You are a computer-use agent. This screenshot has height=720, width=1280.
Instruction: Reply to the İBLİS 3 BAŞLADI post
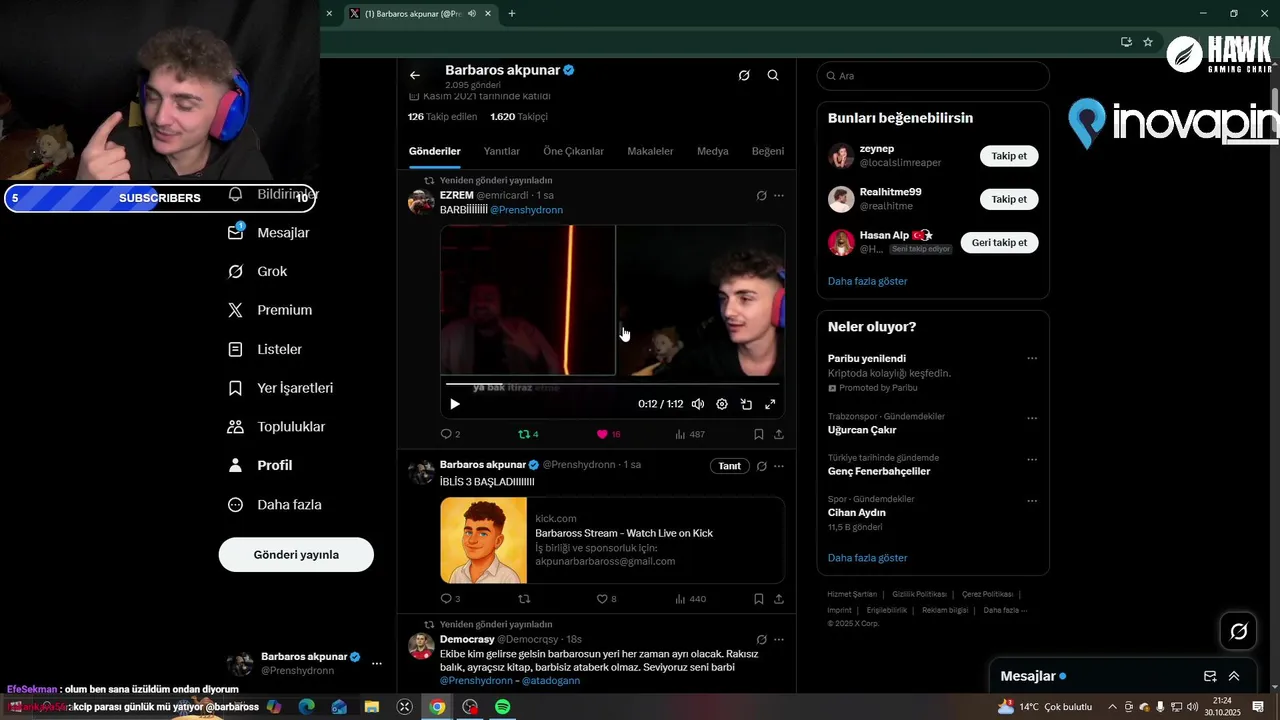(450, 599)
